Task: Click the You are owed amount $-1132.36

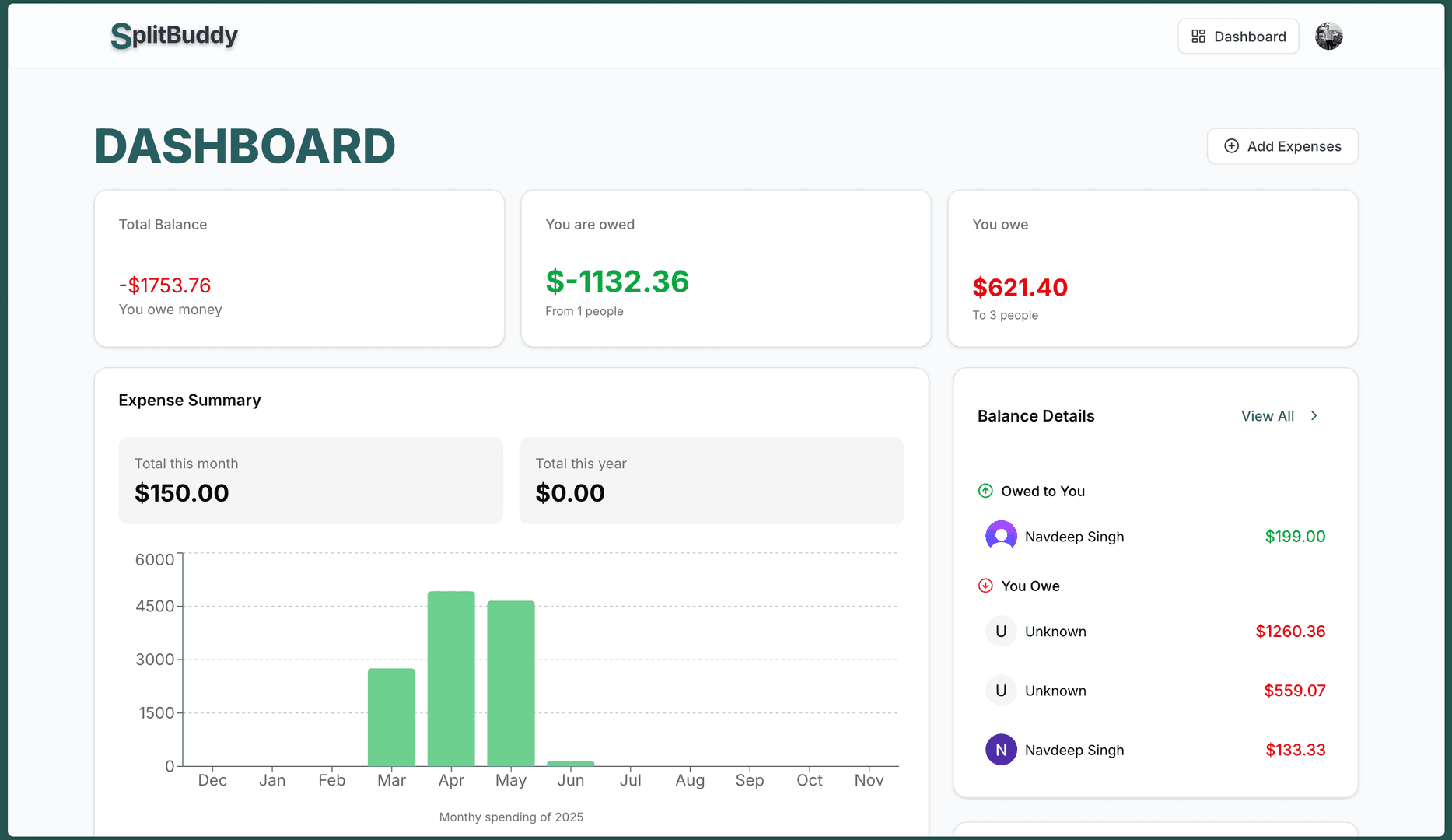Action: pos(618,282)
